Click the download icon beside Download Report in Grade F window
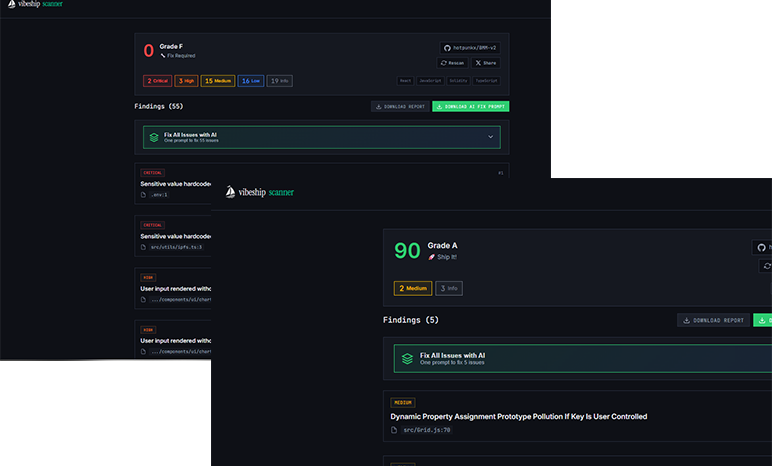772x466 pixels. [x=379, y=106]
